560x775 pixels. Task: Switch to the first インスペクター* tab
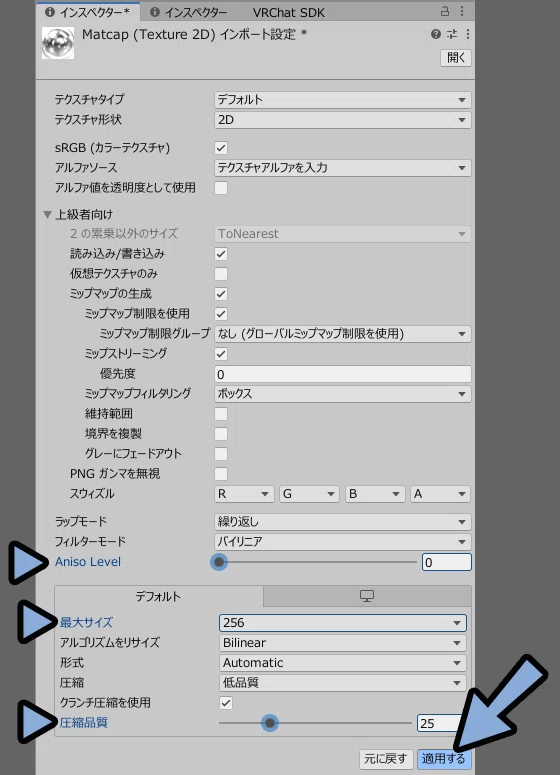(x=87, y=12)
